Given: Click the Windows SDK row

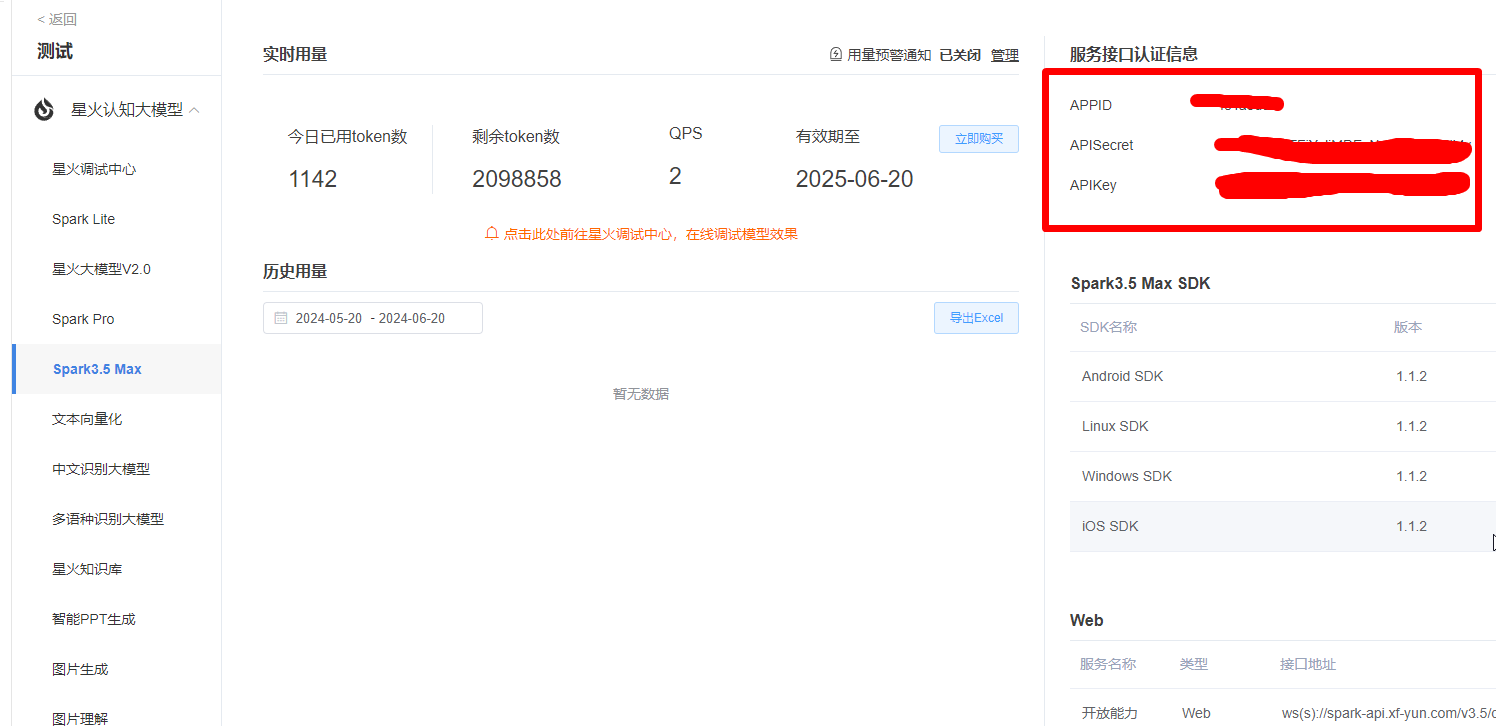Looking at the screenshot, I should [1282, 476].
